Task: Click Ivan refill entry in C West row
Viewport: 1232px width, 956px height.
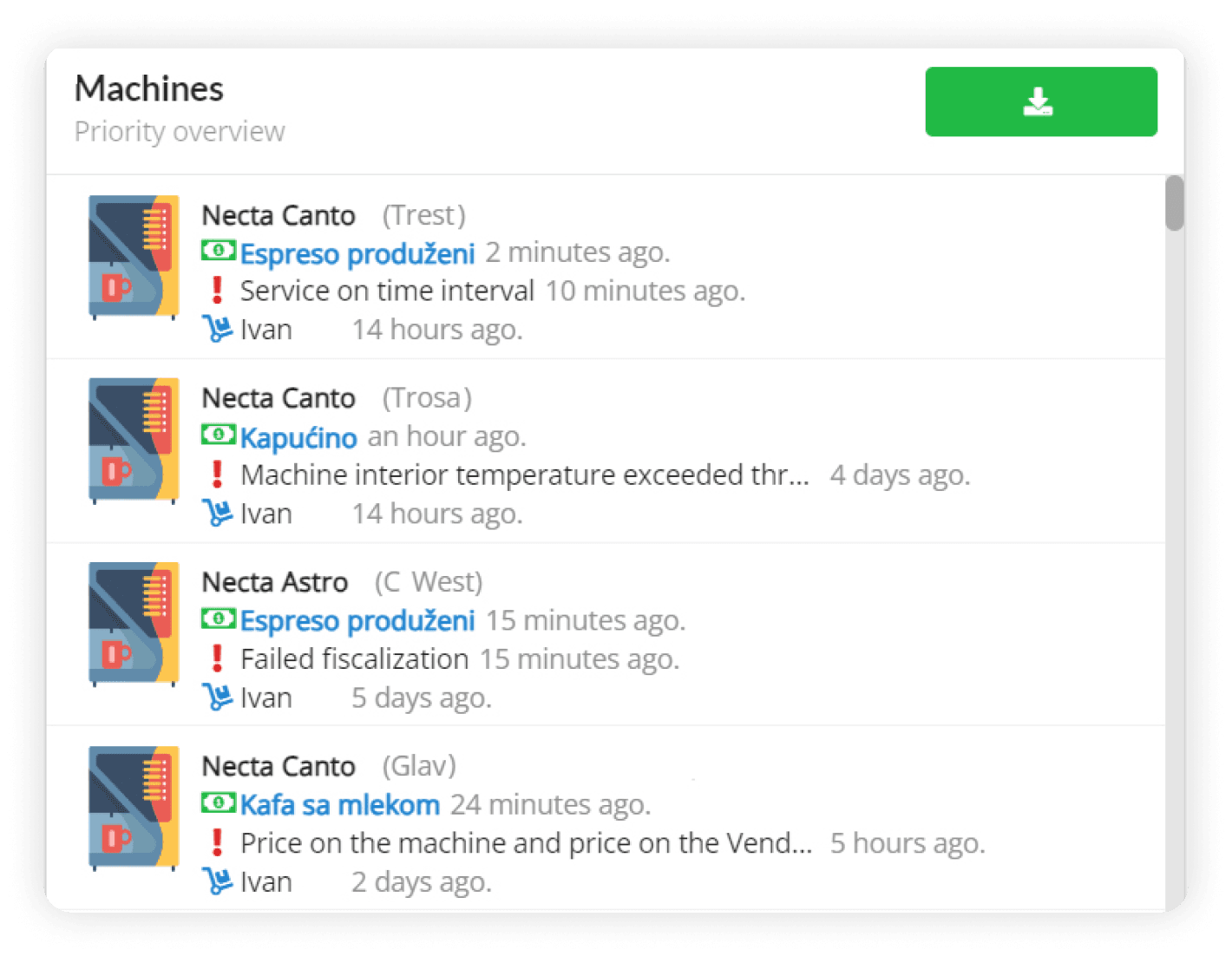Action: coord(266,697)
